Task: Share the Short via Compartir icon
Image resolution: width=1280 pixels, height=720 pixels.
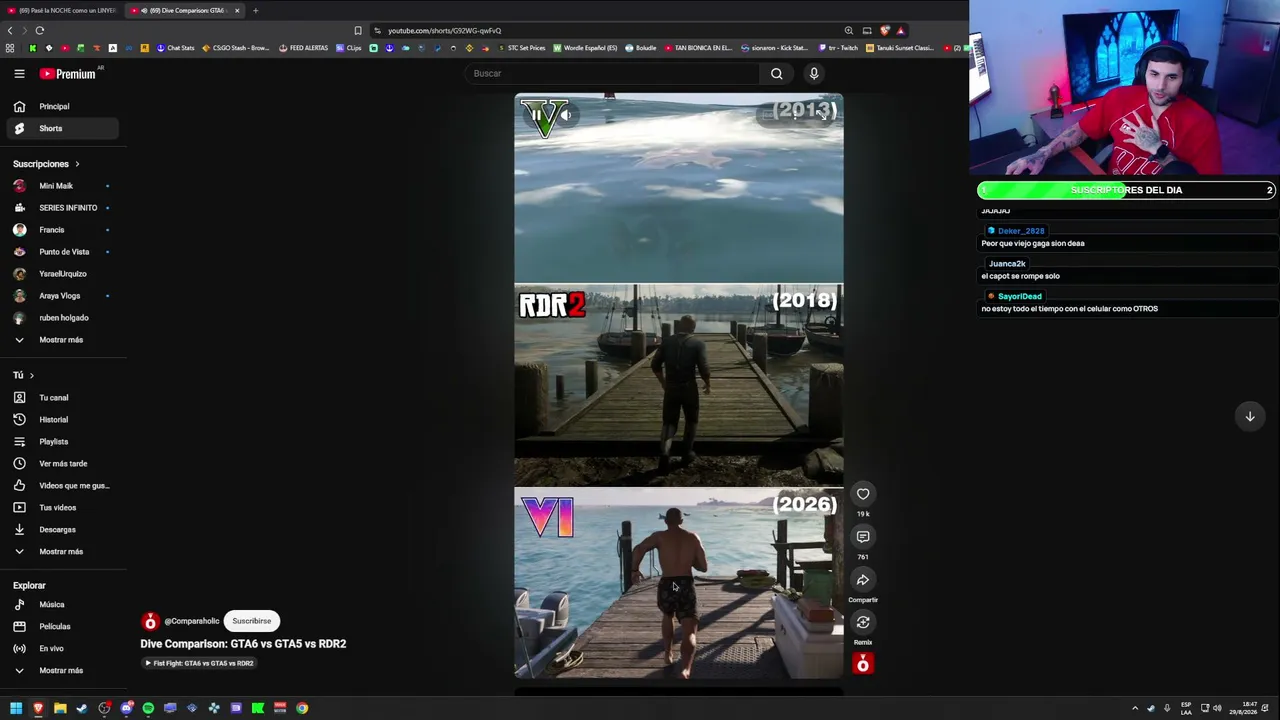Action: click(863, 580)
